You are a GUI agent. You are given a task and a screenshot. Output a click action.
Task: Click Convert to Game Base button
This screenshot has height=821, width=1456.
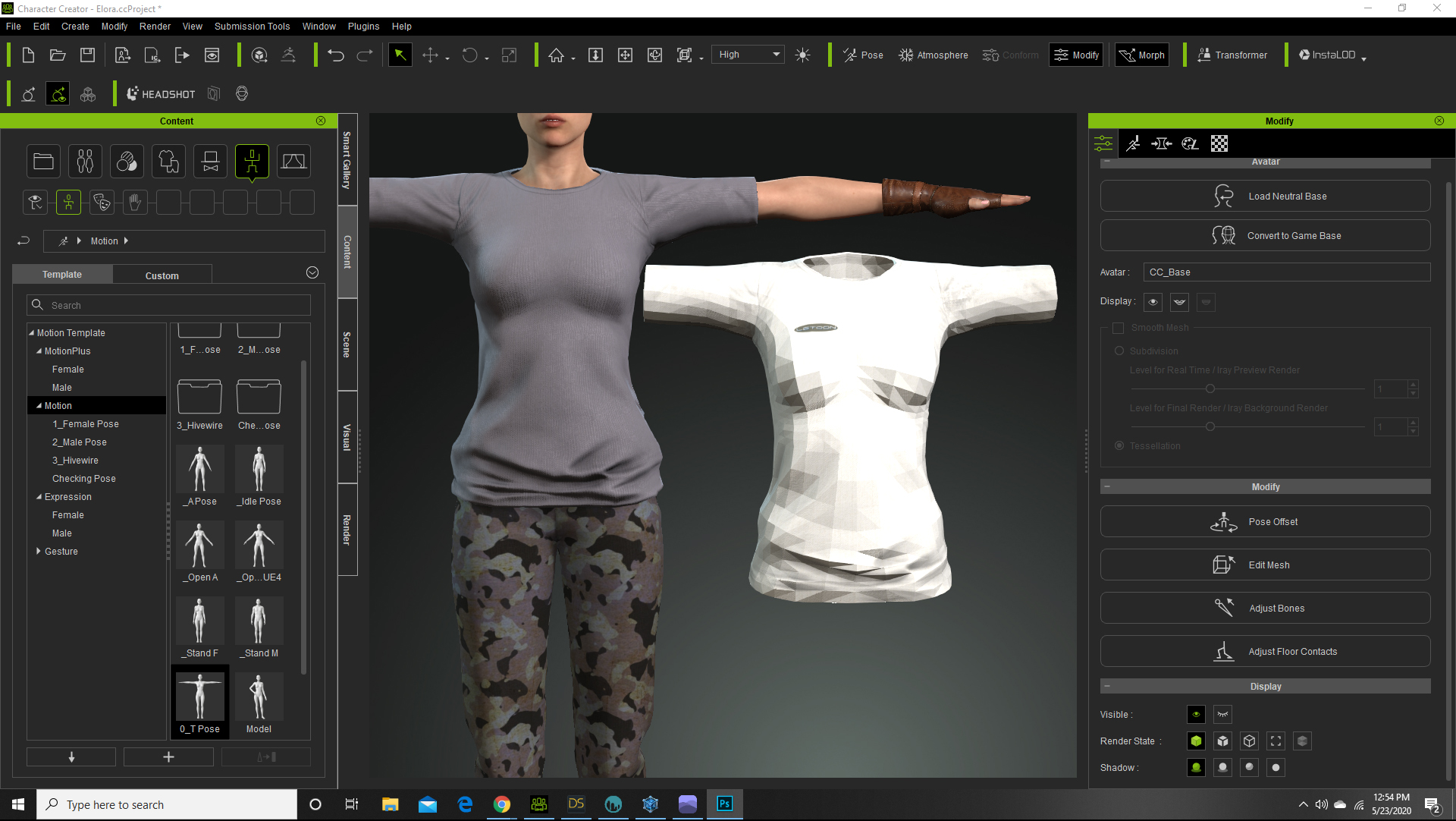(1265, 235)
